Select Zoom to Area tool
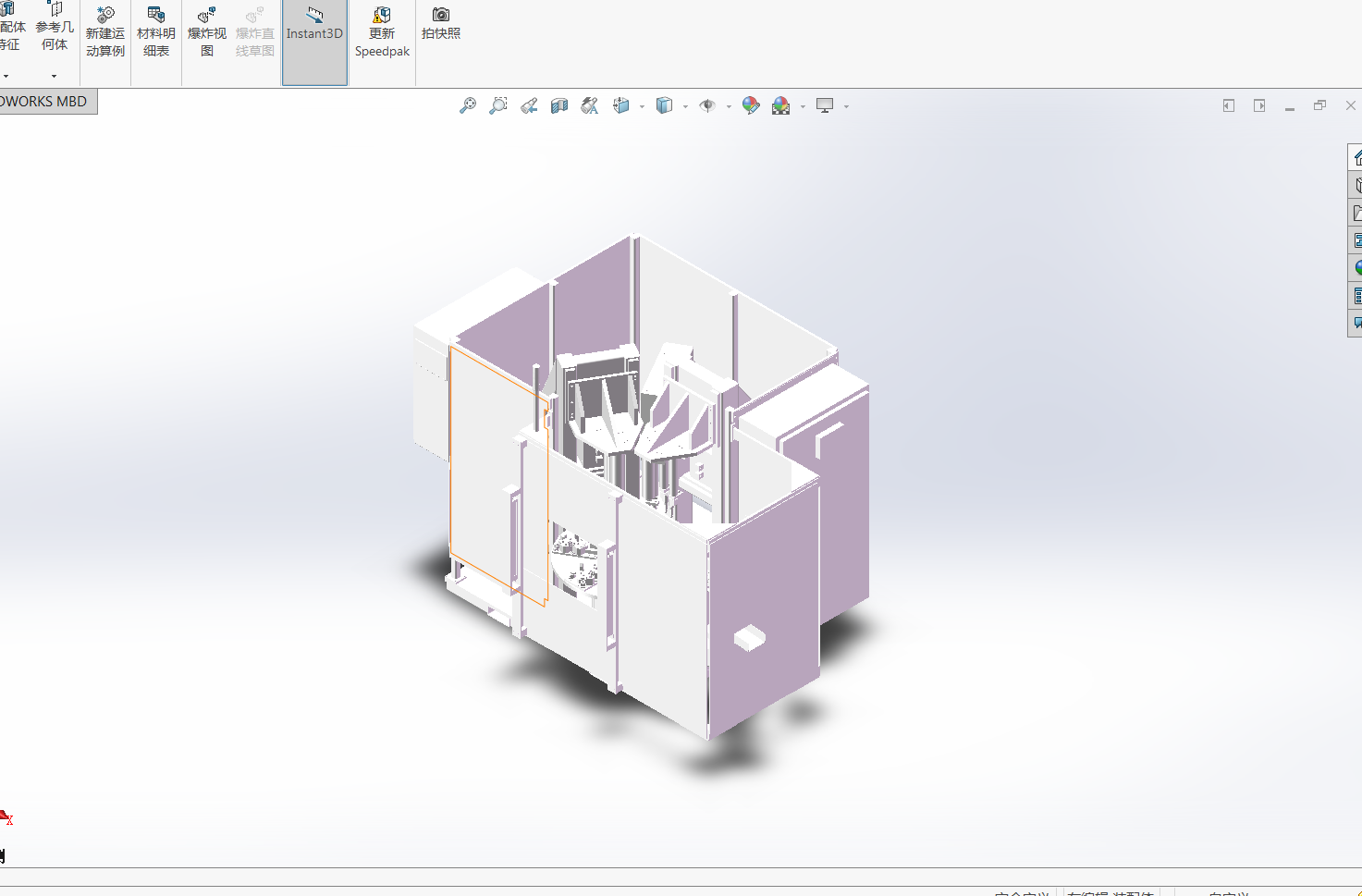Viewport: 1362px width, 896px height. 498,105
